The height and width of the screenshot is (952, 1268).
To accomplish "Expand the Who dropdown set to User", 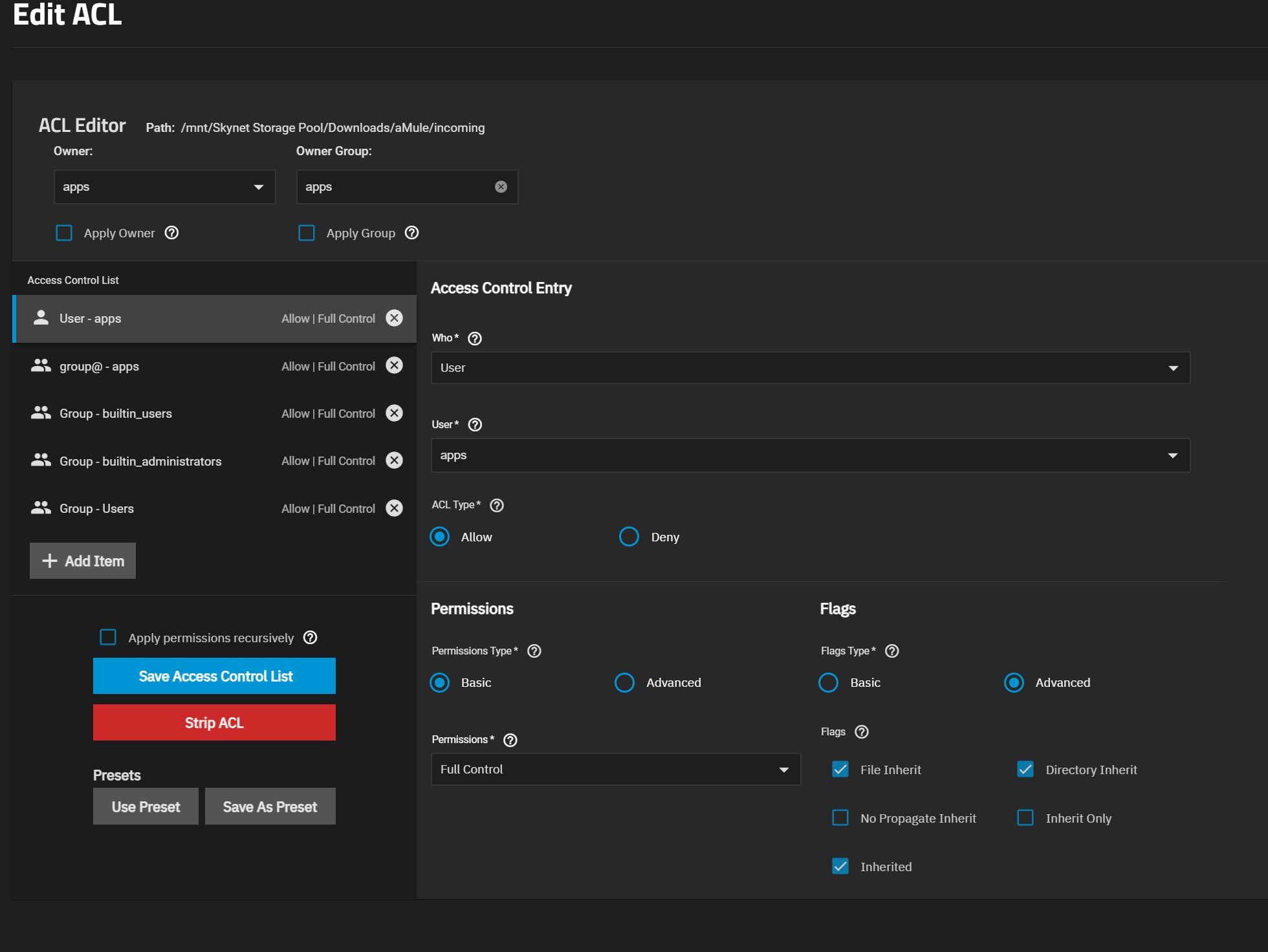I will point(811,368).
